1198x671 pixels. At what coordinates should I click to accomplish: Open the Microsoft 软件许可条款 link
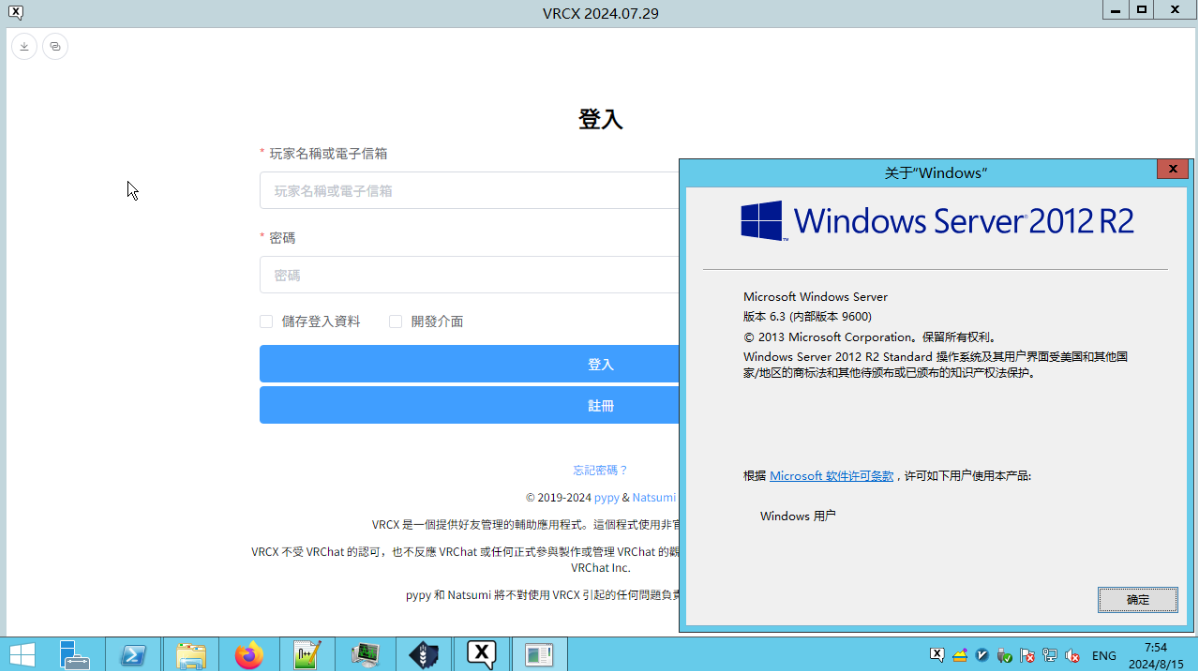831,475
